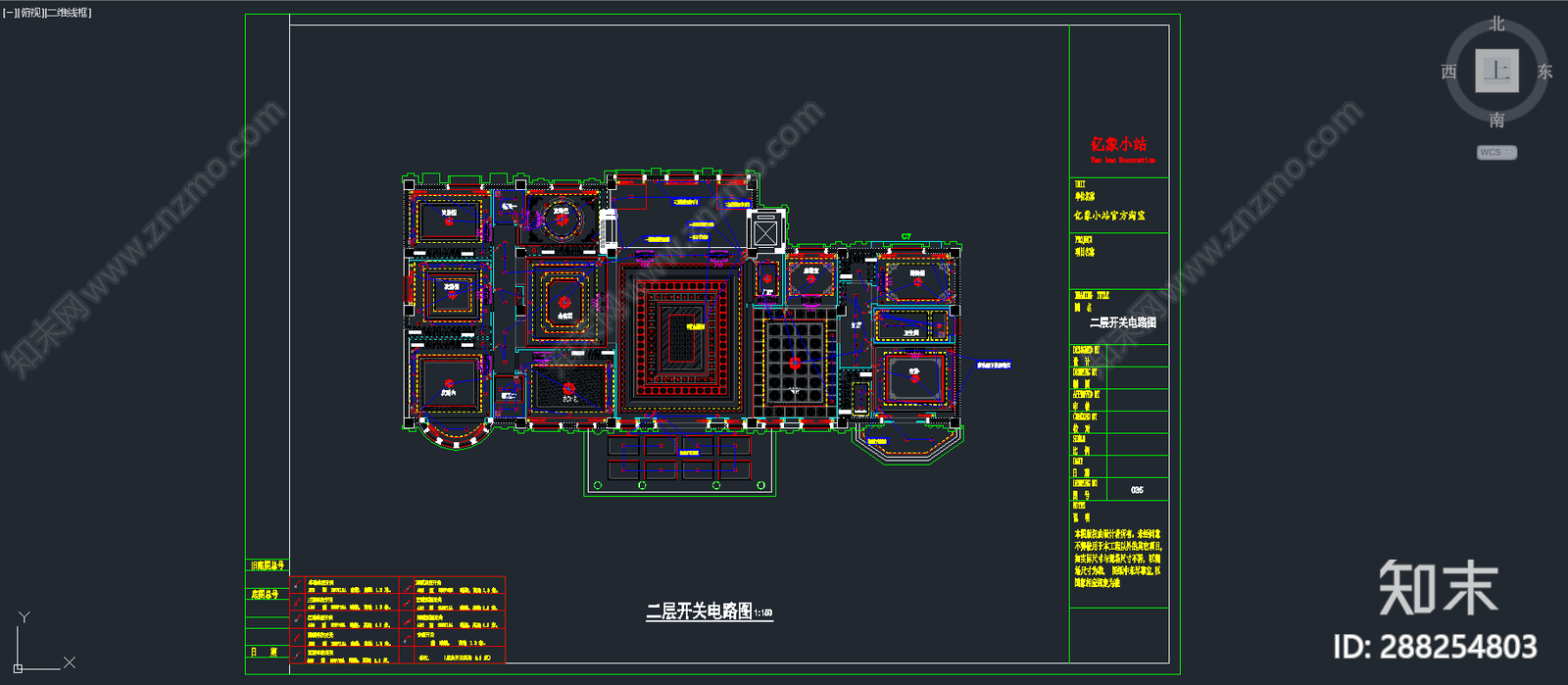1568x685 pixels.
Task: Open the WCS coordinate system dropdown
Action: [x=1496, y=152]
